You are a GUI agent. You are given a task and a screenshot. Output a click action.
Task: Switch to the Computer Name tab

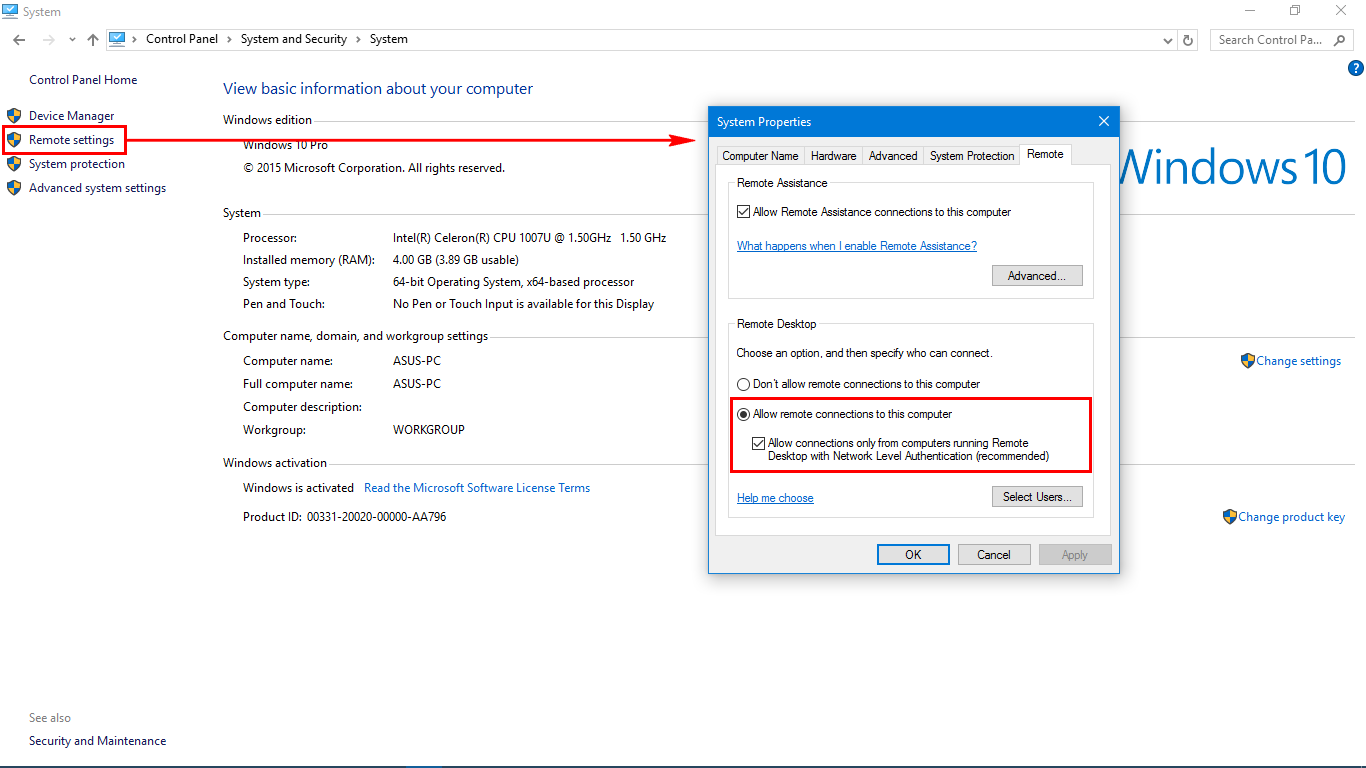click(x=760, y=156)
